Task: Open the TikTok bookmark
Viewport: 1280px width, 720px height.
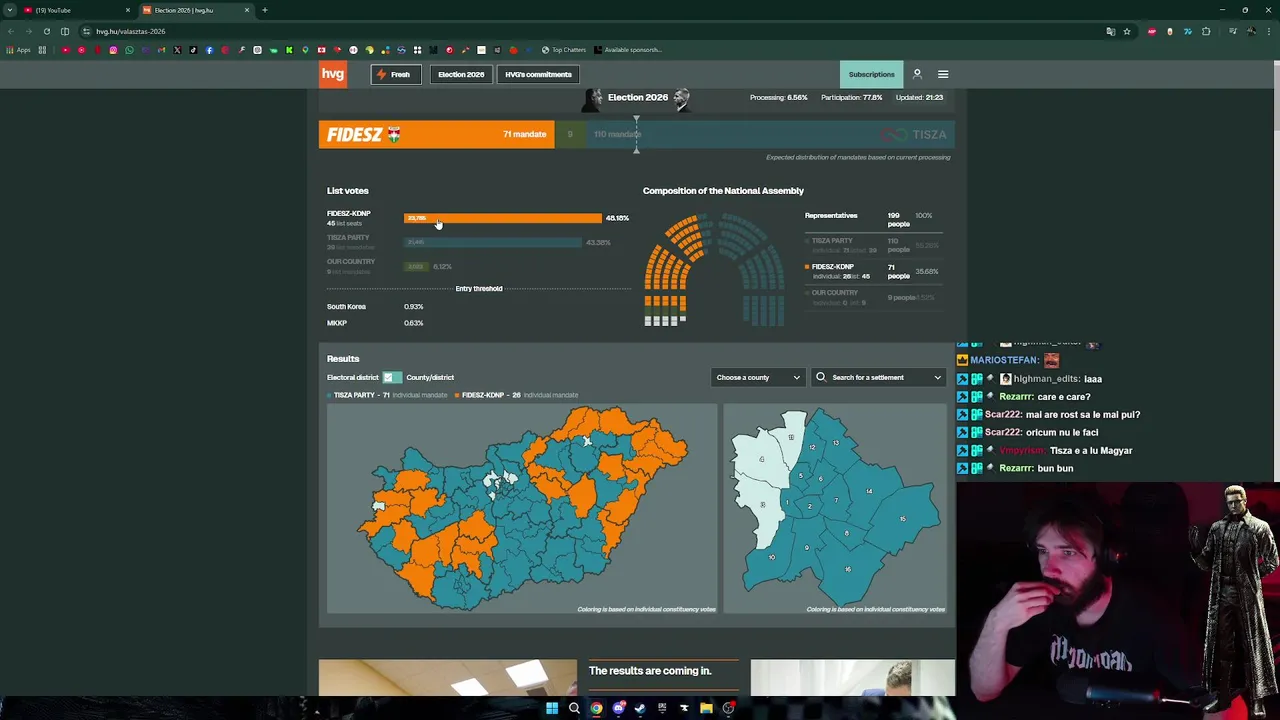Action: [193, 50]
